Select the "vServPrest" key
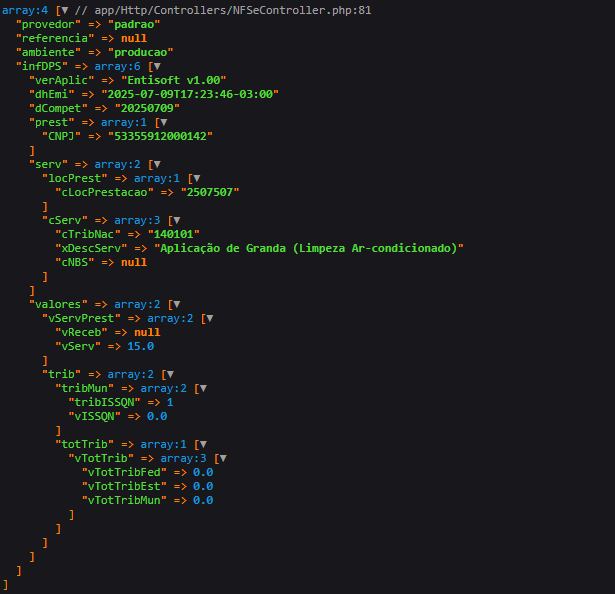 [81, 319]
